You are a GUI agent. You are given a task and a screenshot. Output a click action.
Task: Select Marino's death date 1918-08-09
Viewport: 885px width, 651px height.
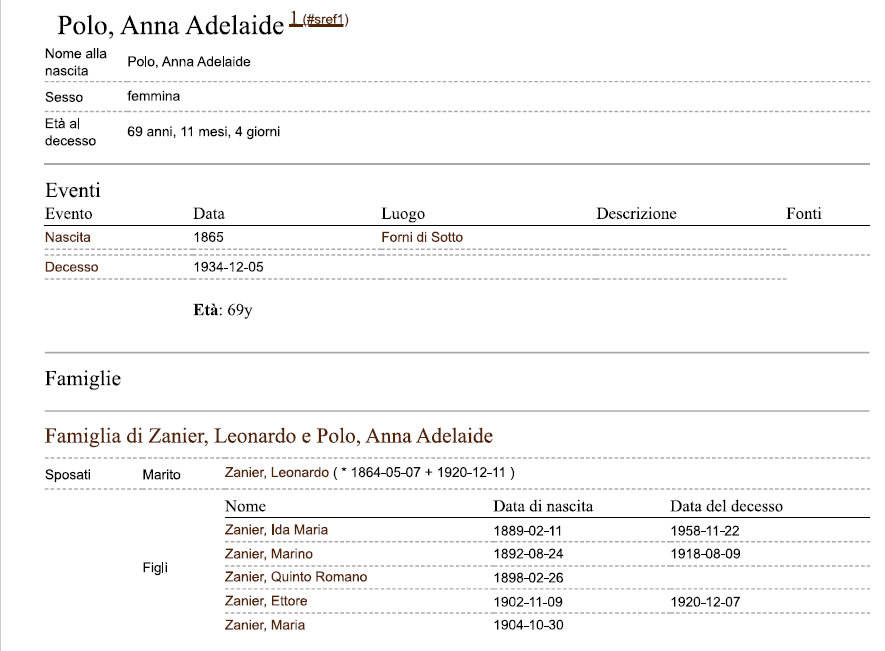point(706,554)
